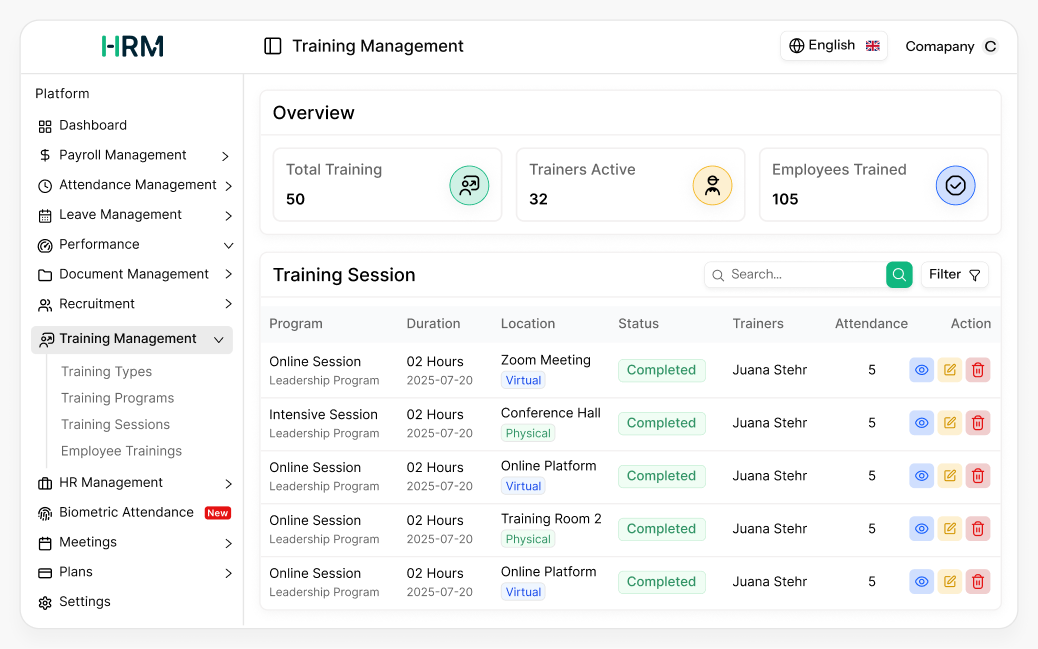Open the view icon for Intensive Session
The height and width of the screenshot is (649, 1038).
pos(921,422)
